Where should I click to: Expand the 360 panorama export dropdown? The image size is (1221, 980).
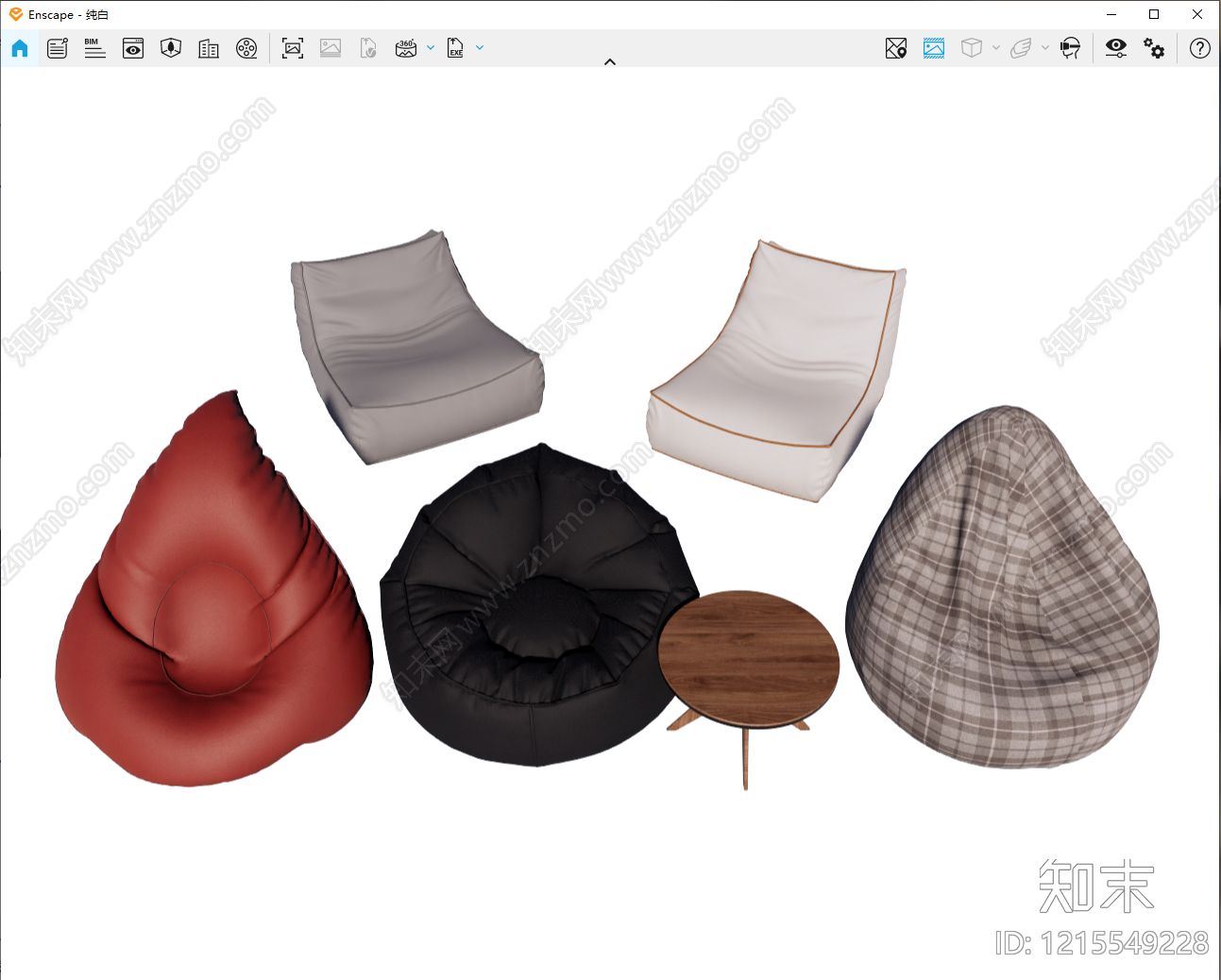pos(431,47)
